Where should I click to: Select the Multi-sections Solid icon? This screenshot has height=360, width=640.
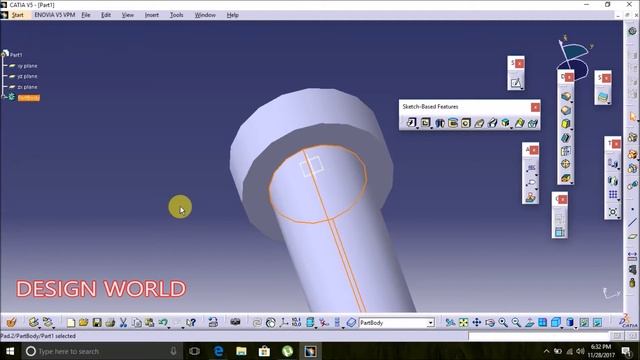[x=519, y=123]
